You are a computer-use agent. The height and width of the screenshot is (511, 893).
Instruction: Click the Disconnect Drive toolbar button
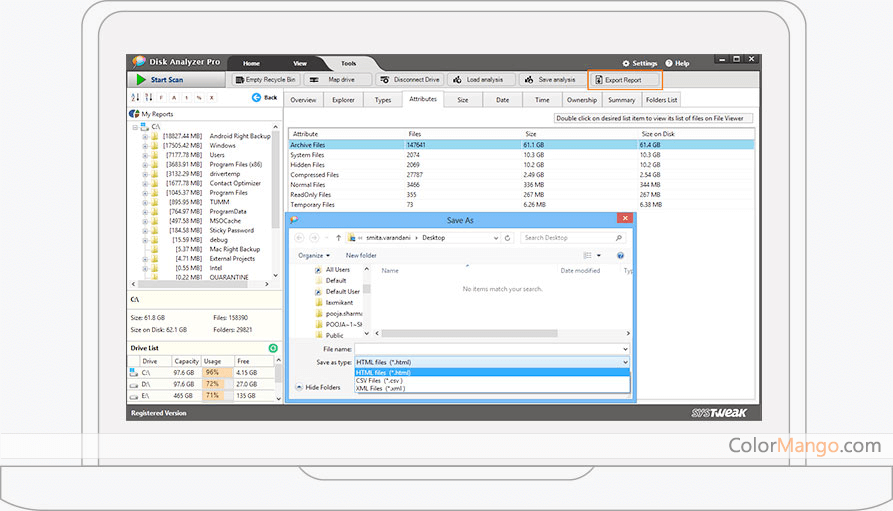click(410, 79)
